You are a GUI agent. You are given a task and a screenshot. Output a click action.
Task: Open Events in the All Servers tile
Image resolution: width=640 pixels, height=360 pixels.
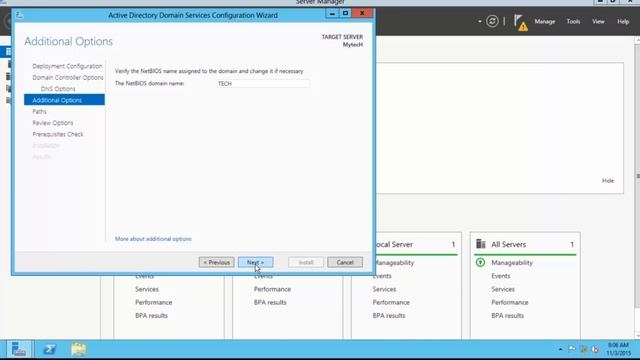coord(501,276)
